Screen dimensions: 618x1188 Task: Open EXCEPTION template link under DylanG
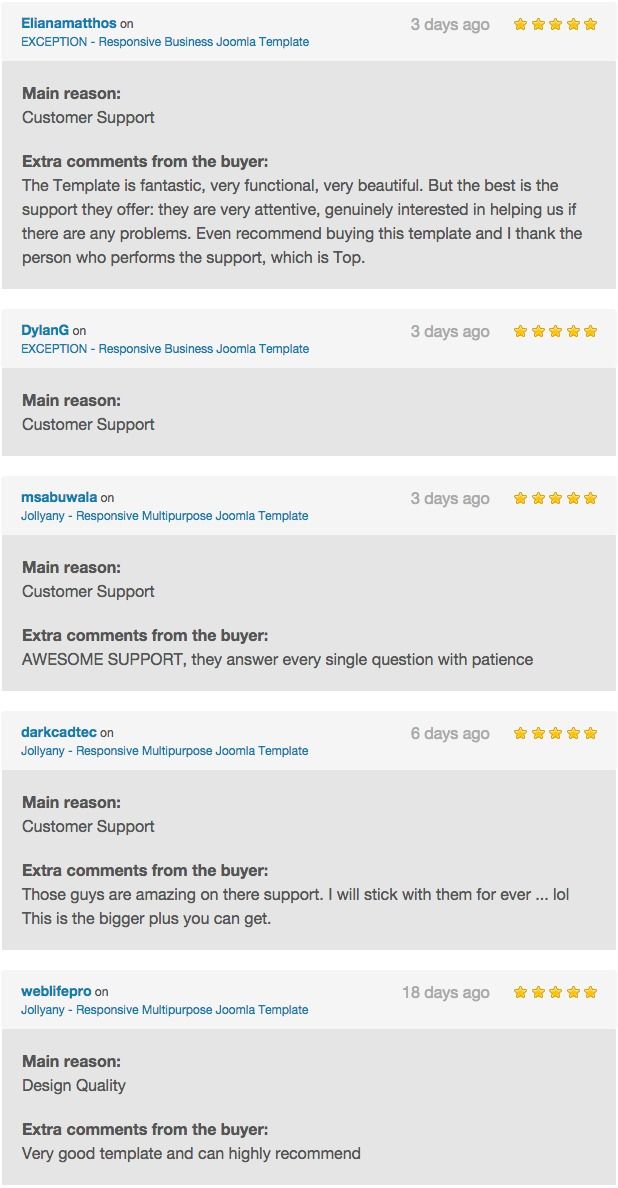(165, 349)
